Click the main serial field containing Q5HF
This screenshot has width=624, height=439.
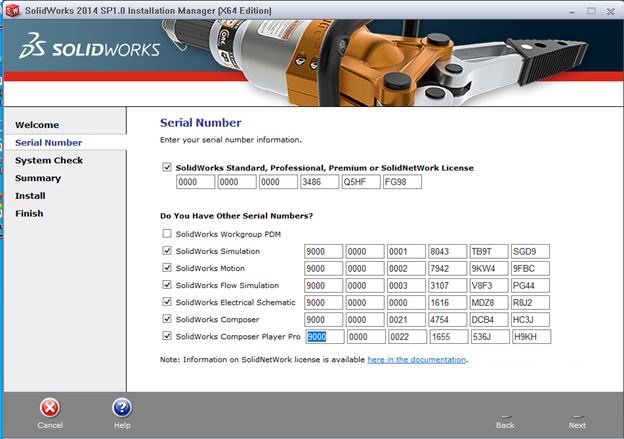(x=361, y=182)
